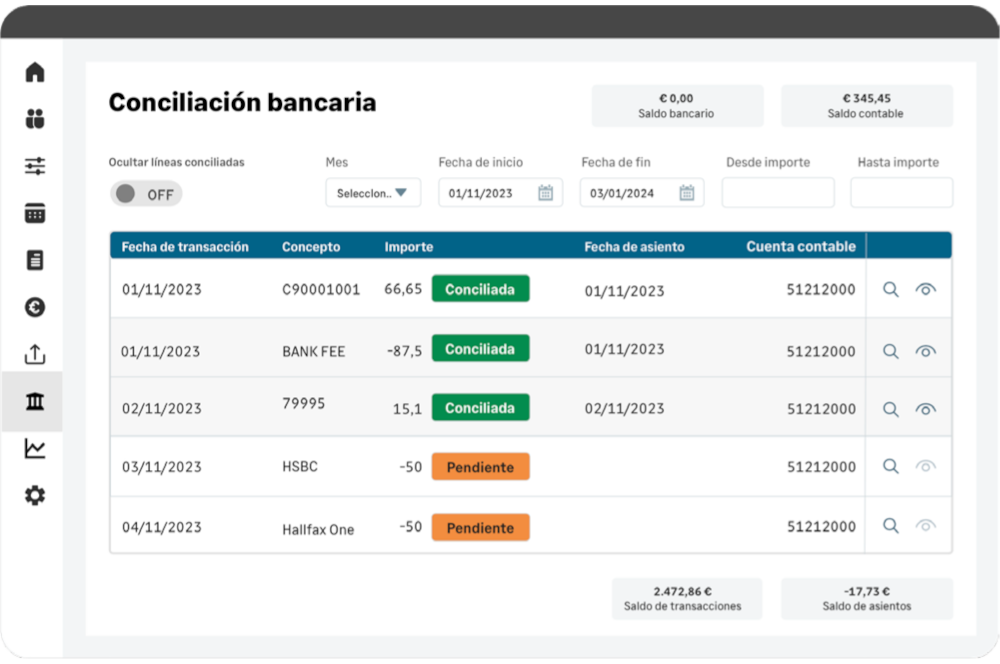Click the sliders settings icon in sidebar
Image resolution: width=1000 pixels, height=664 pixels.
tap(35, 166)
